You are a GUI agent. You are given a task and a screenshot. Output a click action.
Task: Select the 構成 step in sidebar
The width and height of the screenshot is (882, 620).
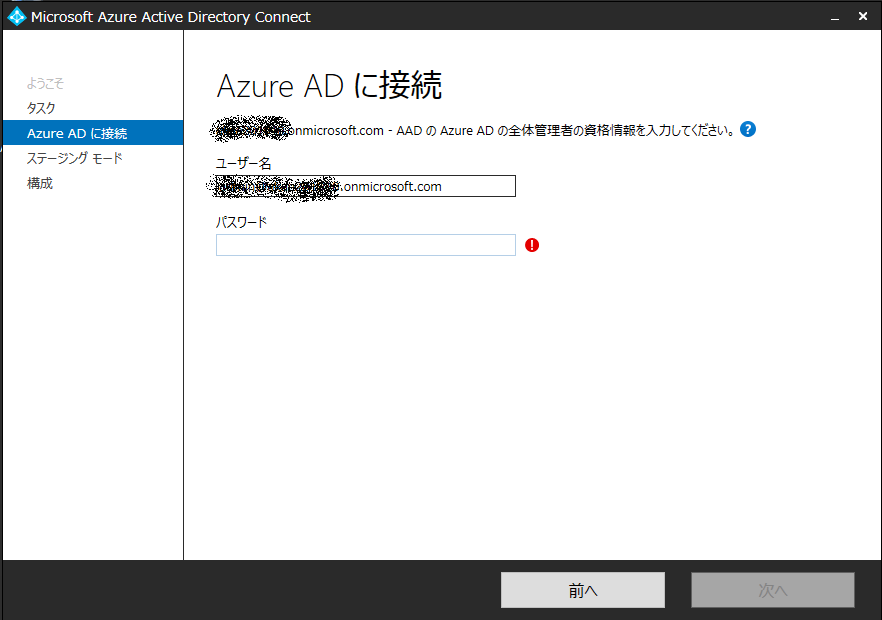39,183
